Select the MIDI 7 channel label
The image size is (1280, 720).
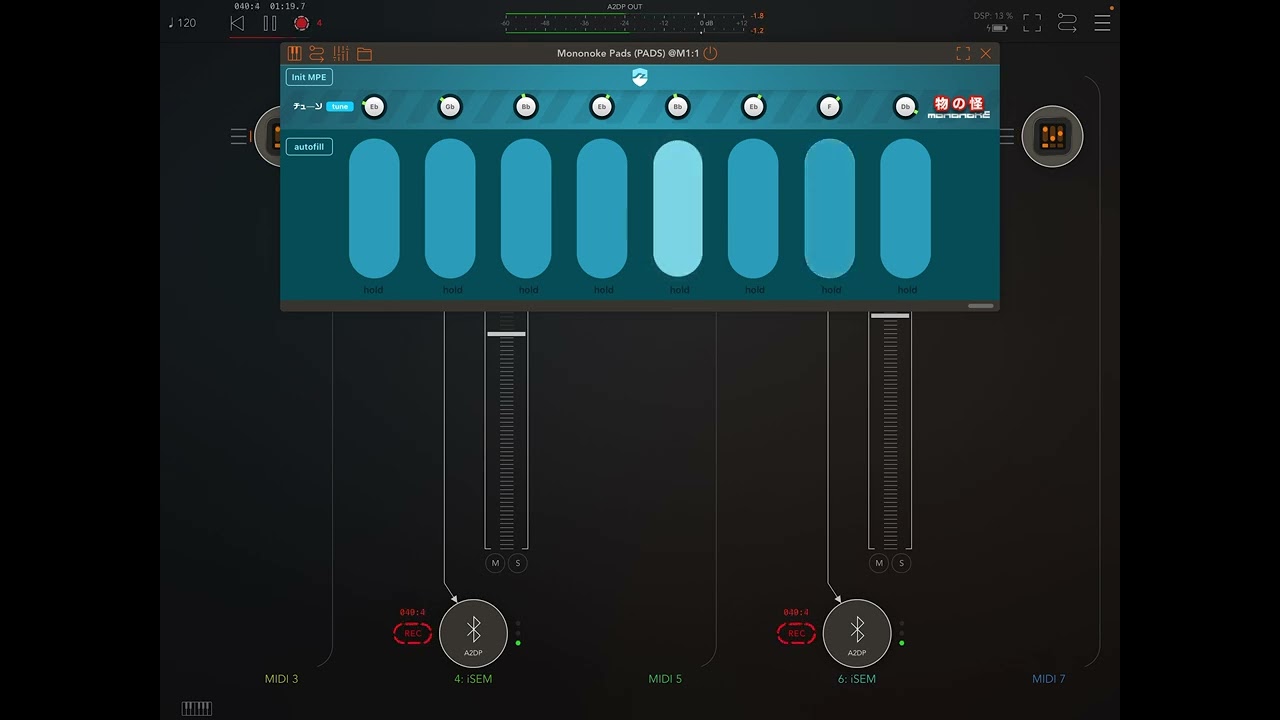(1049, 679)
